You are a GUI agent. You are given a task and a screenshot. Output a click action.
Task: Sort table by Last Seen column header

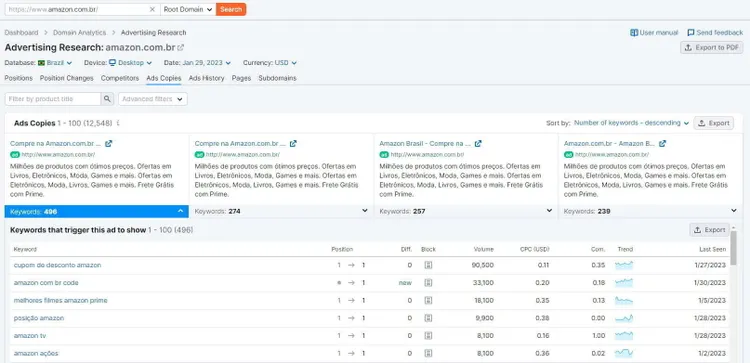click(714, 249)
